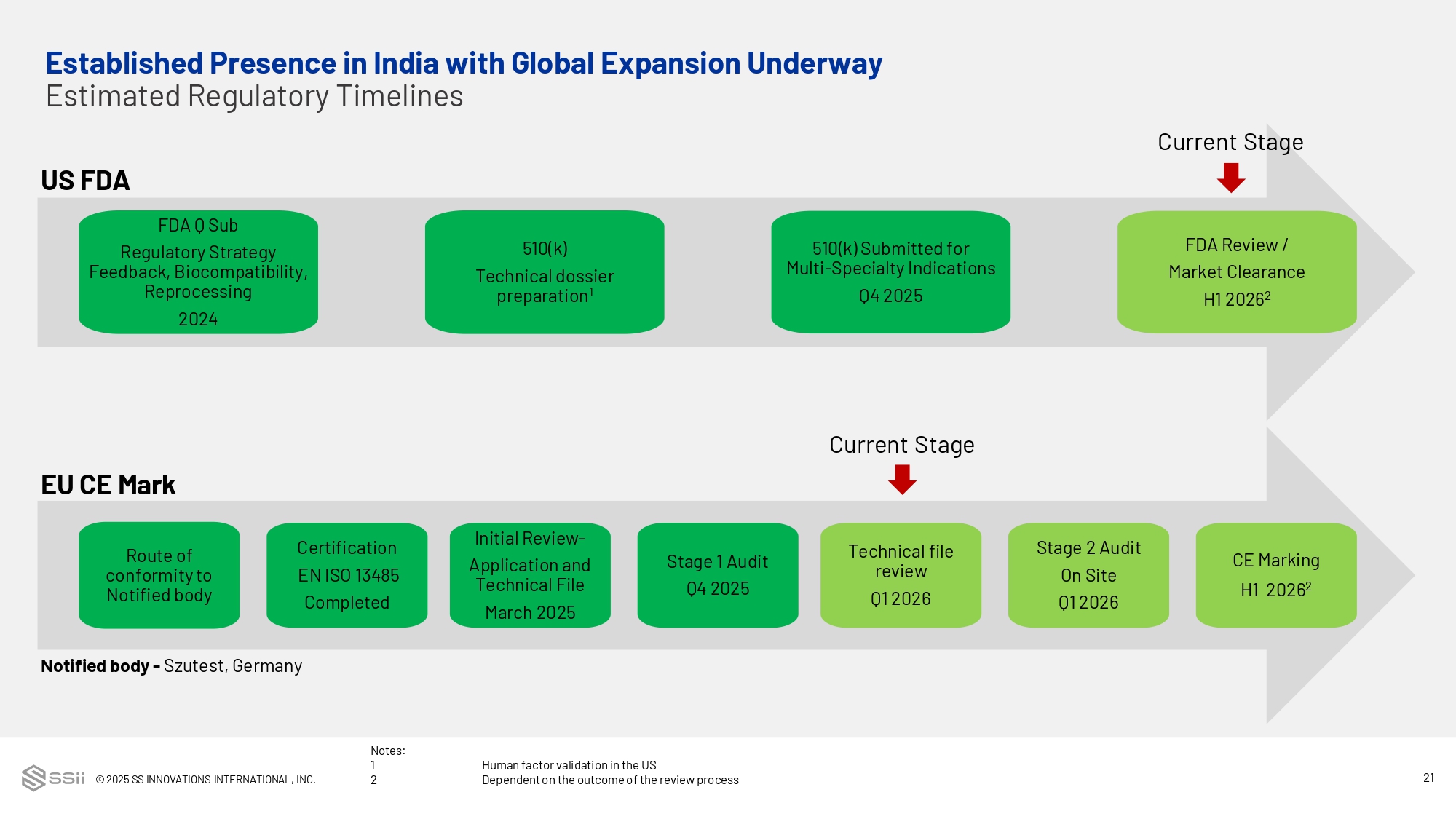Click the Estimated Regulatory Timelines subtitle
This screenshot has height=819, width=1456.
click(x=254, y=96)
